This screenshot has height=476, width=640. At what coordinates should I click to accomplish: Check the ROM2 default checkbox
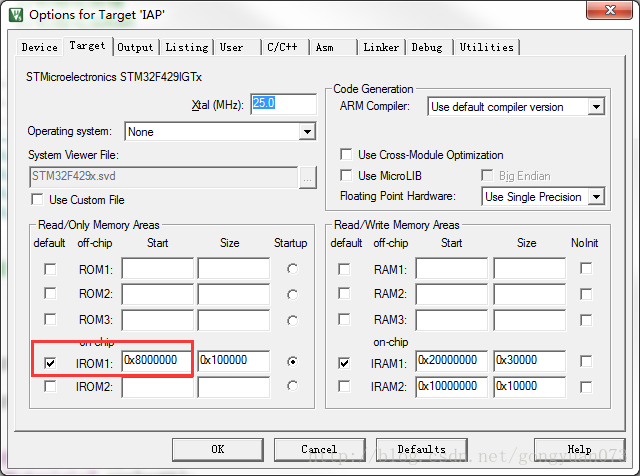(50, 294)
